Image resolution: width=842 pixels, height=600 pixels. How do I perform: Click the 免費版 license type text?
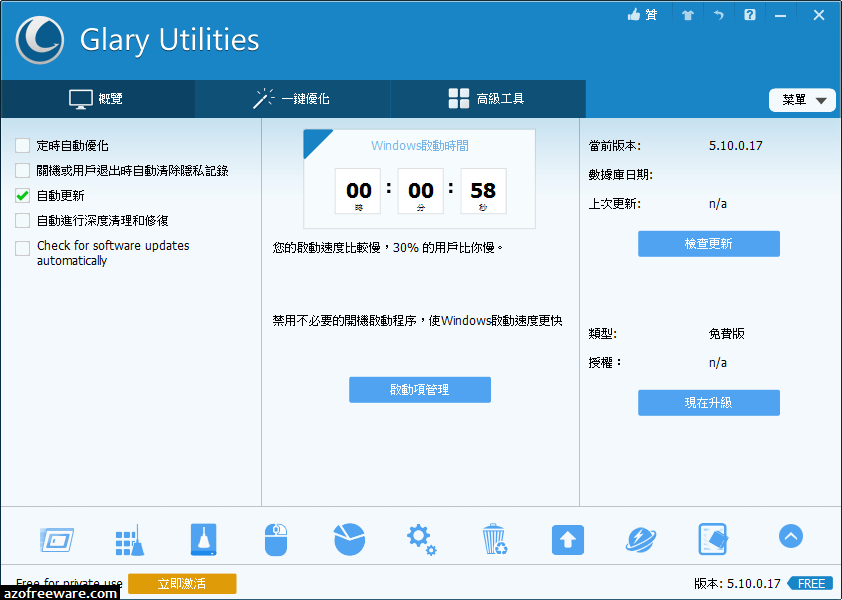click(727, 334)
